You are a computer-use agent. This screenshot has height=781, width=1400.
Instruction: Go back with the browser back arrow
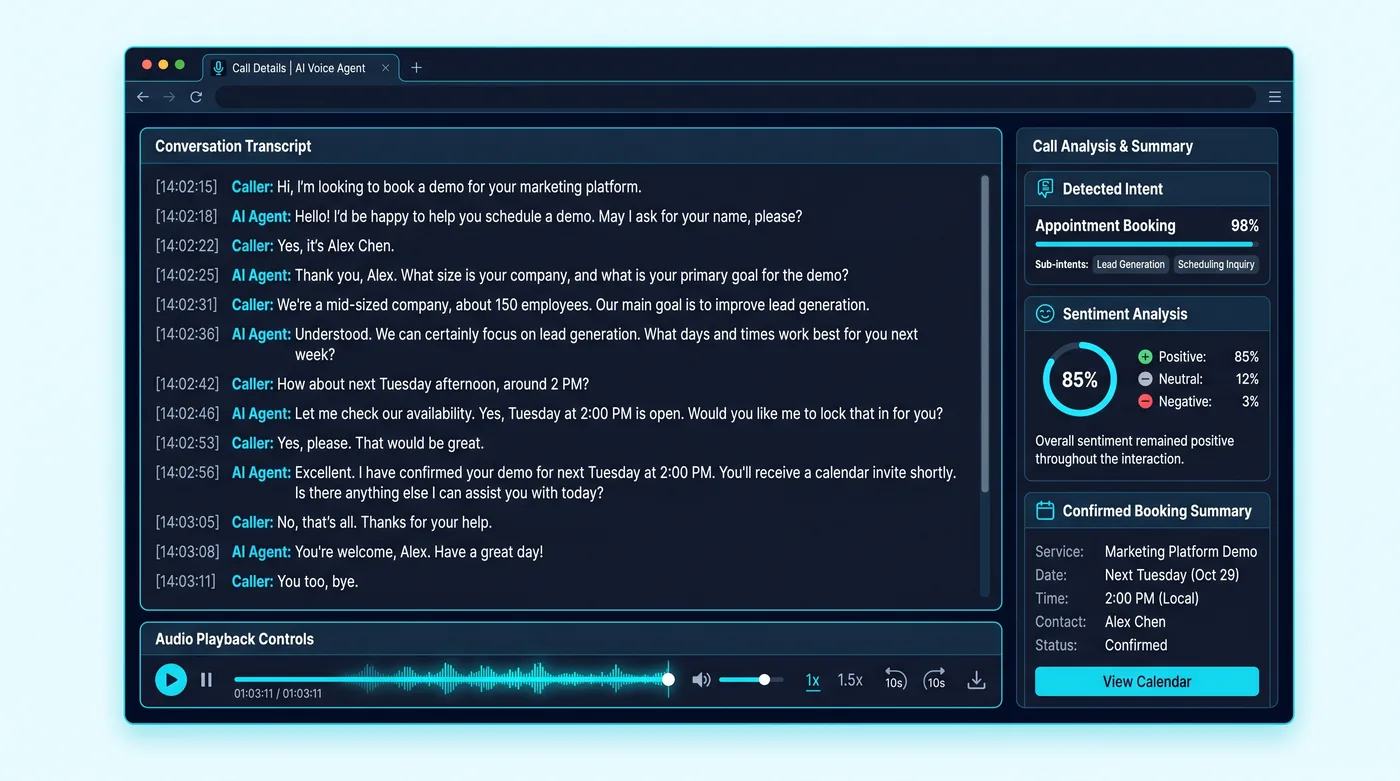[143, 97]
